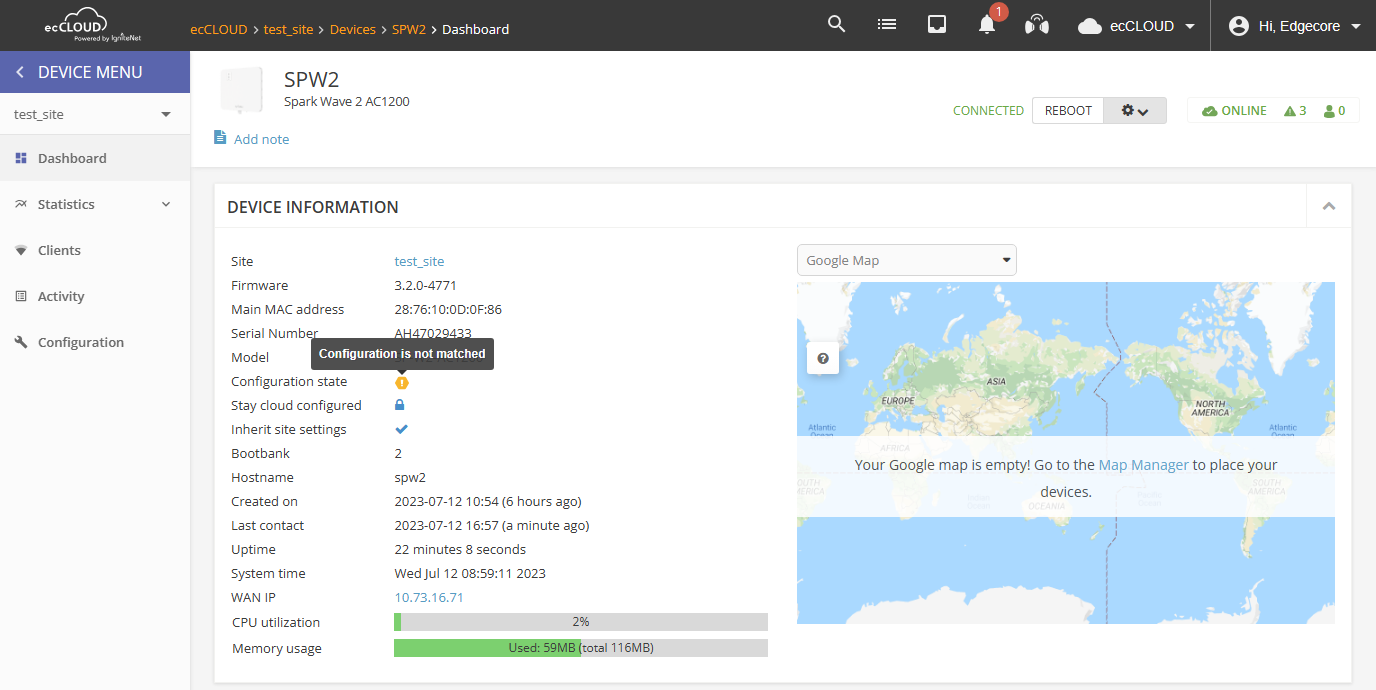
Task: Open the gear settings dropdown button
Action: click(1135, 110)
